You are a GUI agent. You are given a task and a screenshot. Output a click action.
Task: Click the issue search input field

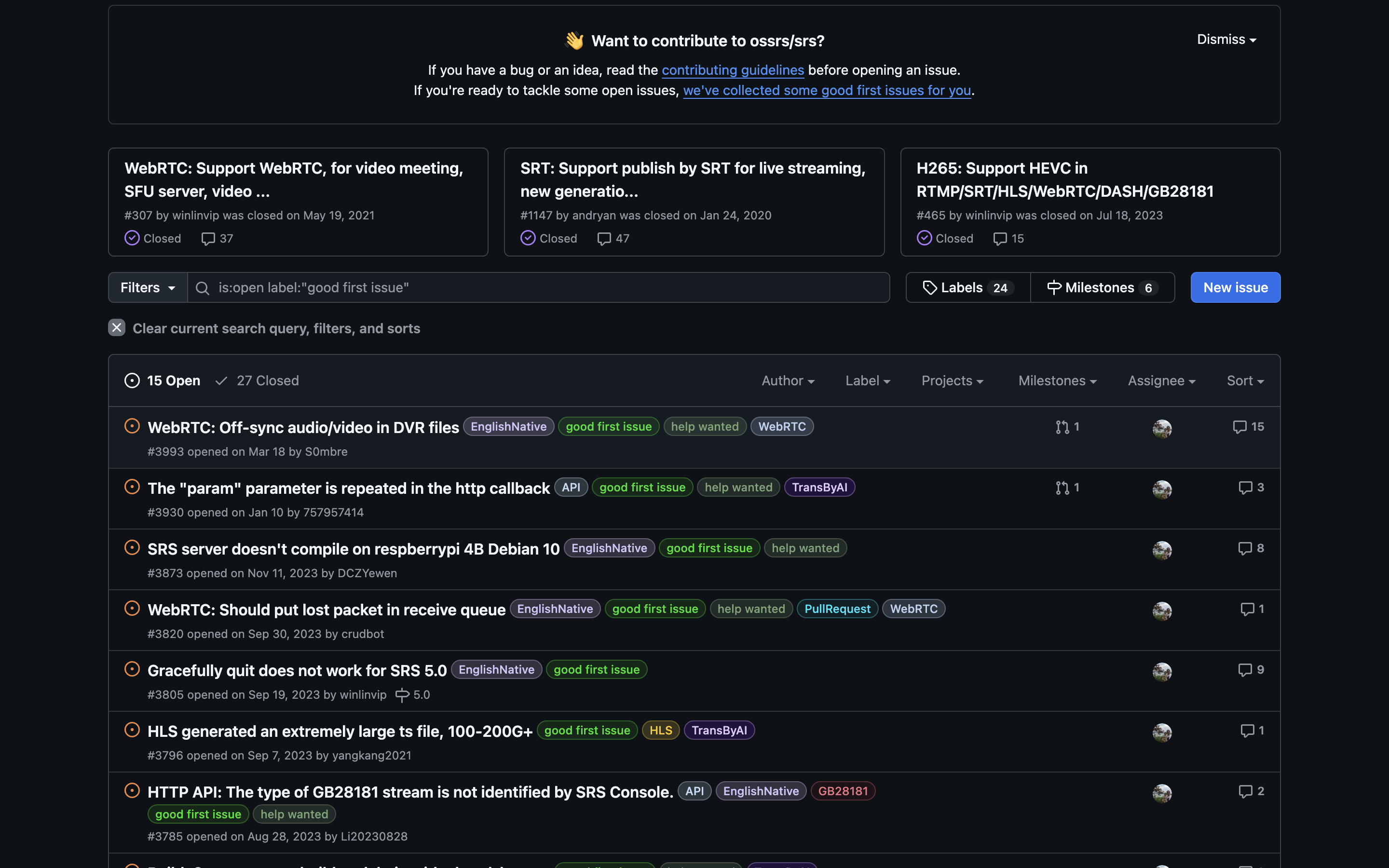(x=540, y=287)
